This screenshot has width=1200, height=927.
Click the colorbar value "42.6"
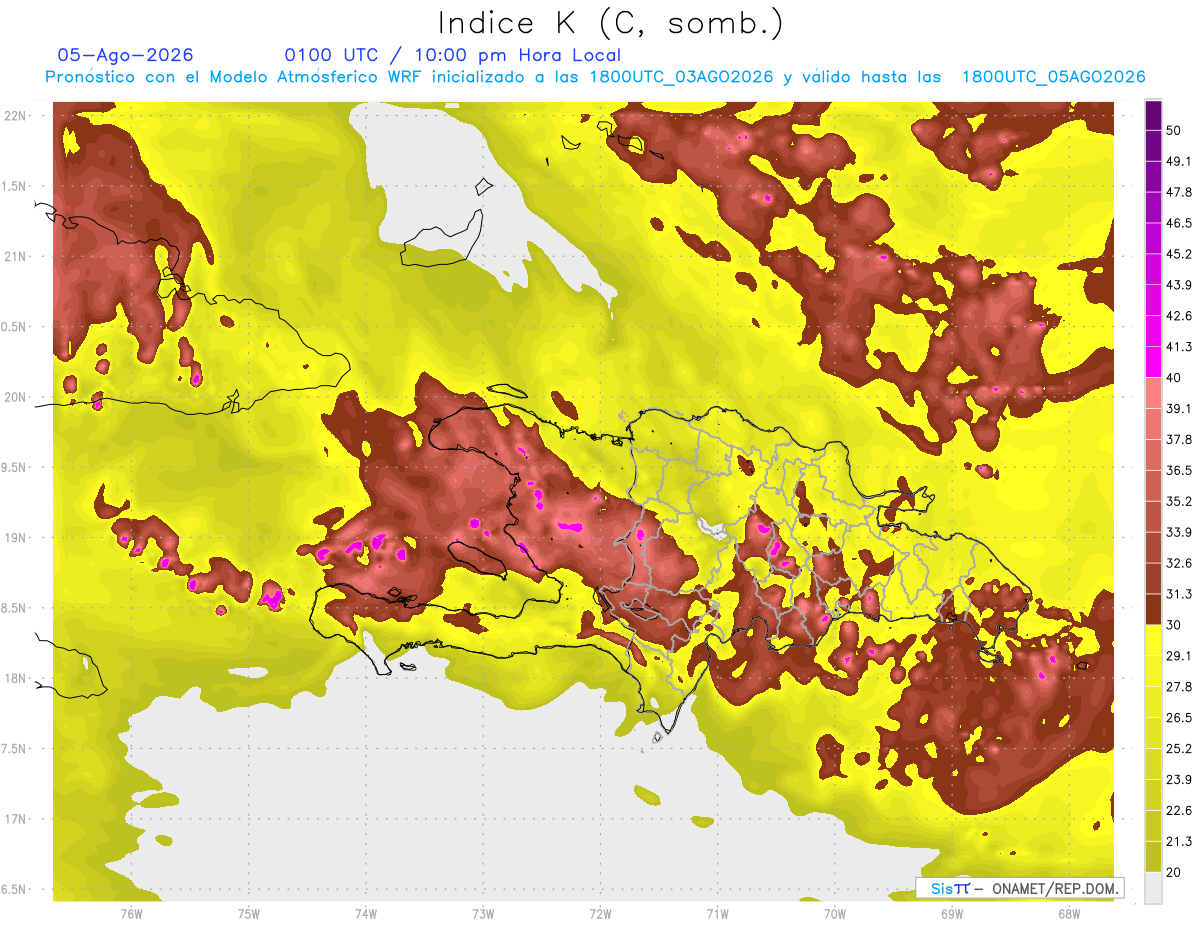[x=1178, y=316]
